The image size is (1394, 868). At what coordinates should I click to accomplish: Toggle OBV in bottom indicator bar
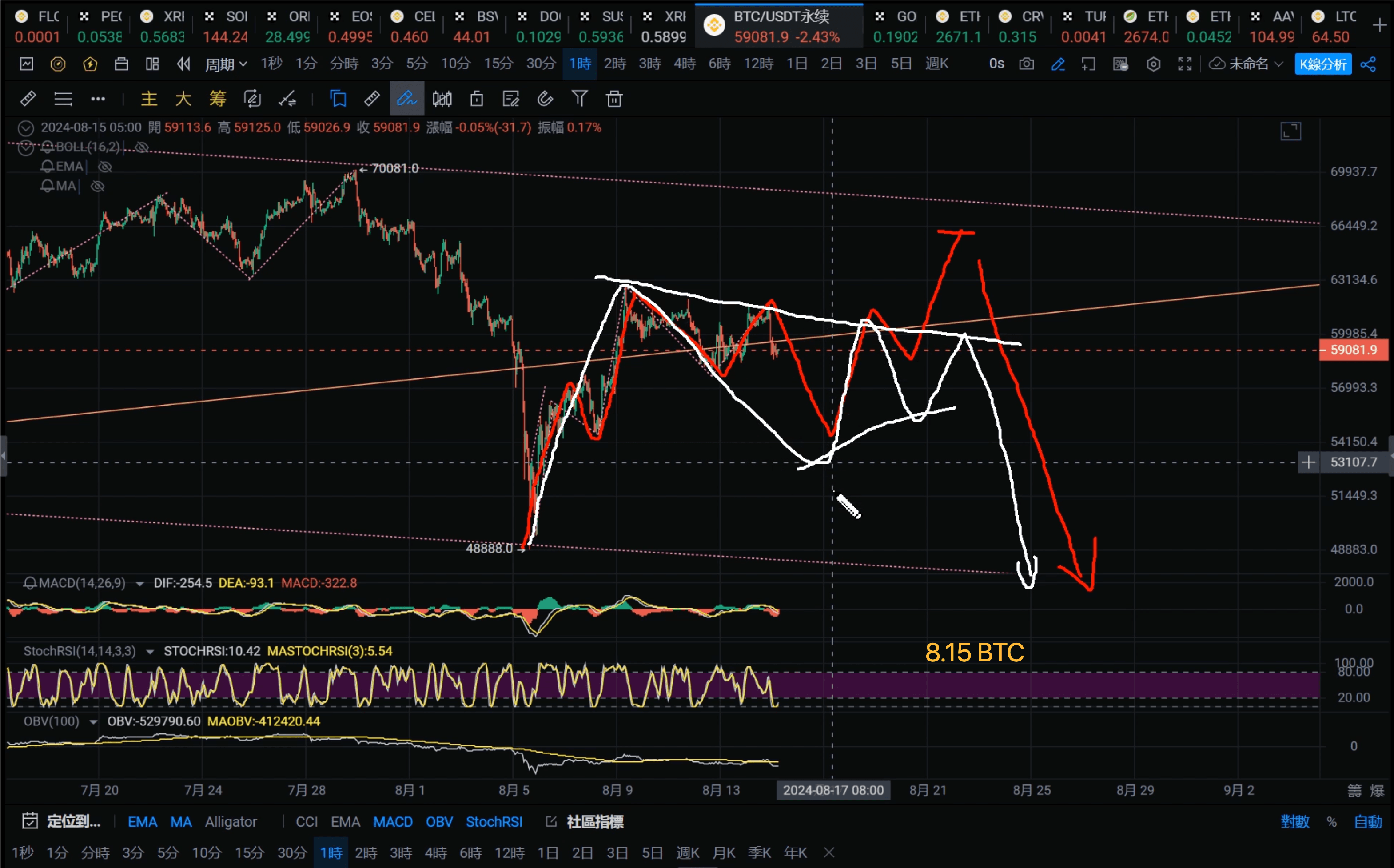(x=439, y=821)
